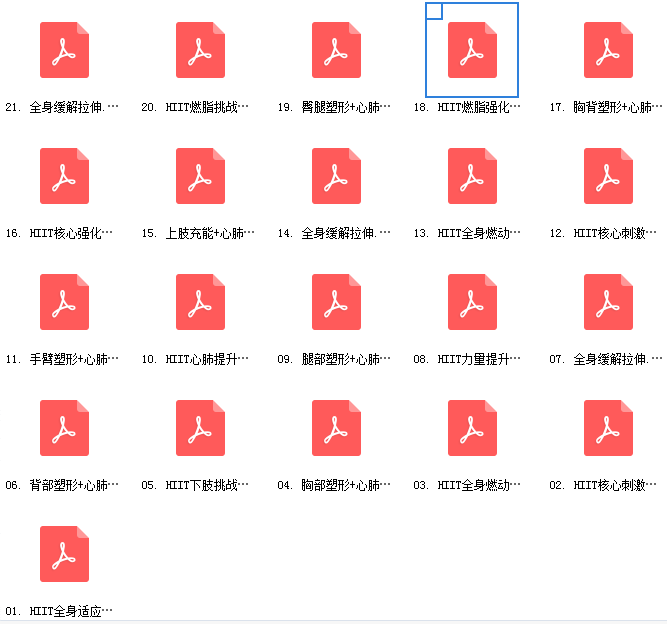Click the file name 12. HIIT核心刺激
This screenshot has height=624, width=667.
pyautogui.click(x=603, y=233)
